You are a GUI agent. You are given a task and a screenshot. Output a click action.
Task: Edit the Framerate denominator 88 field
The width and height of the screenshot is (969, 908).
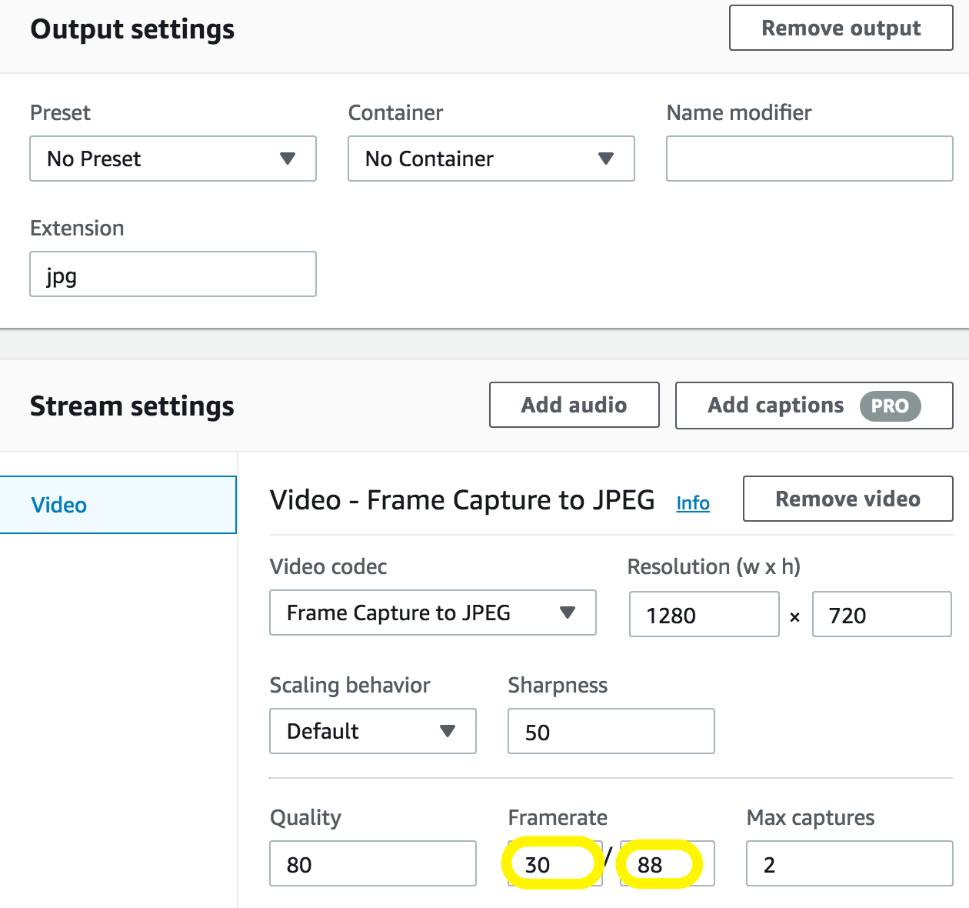(x=667, y=863)
